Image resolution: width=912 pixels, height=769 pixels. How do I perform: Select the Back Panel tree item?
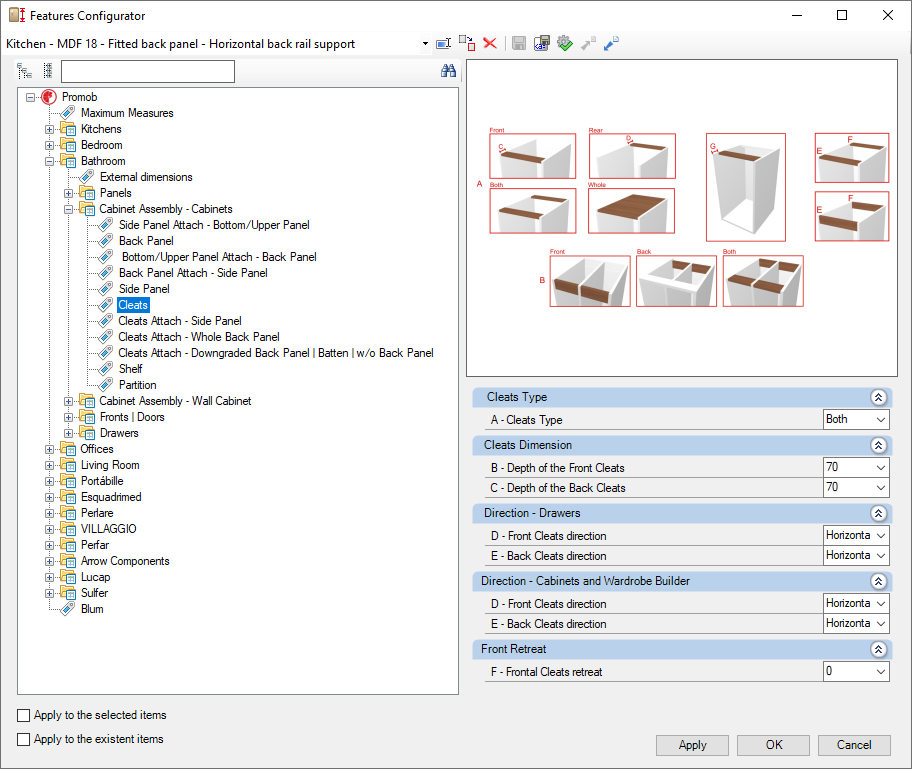click(146, 241)
